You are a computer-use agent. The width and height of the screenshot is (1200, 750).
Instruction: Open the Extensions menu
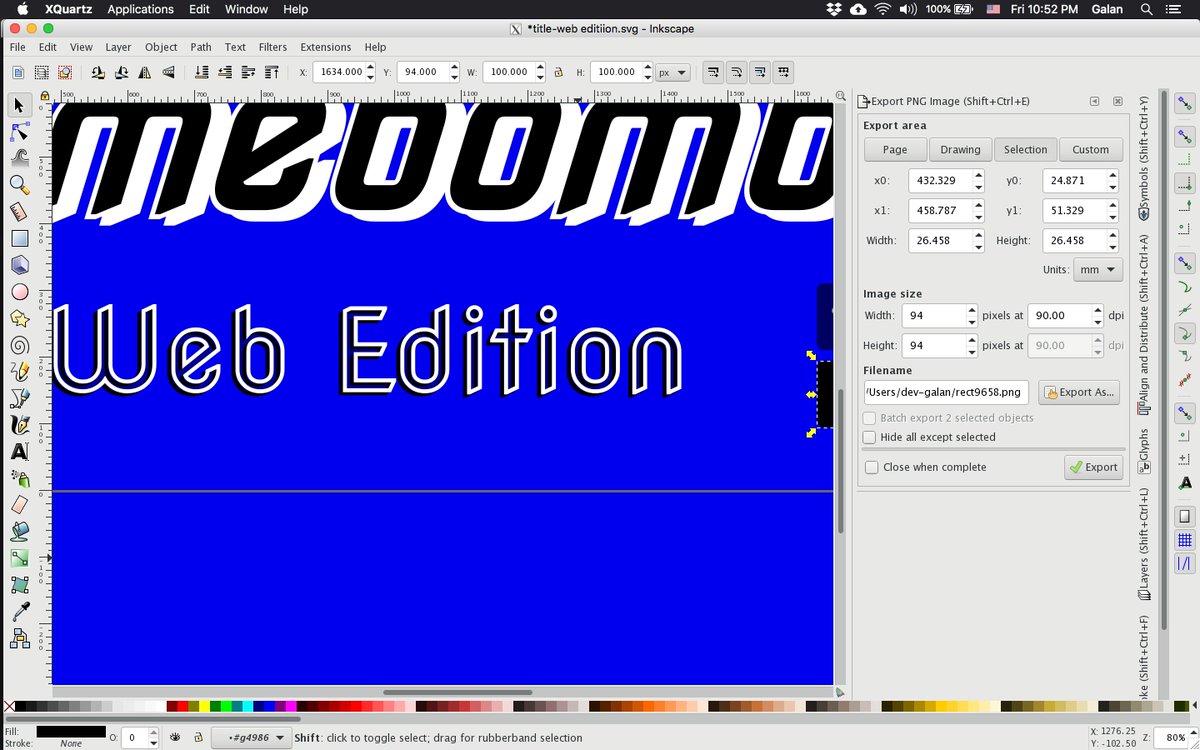coord(326,47)
